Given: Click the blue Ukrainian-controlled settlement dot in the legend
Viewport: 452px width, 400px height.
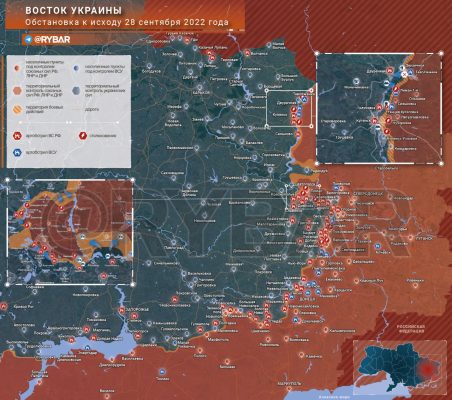Looking at the screenshot, I should point(77,68).
